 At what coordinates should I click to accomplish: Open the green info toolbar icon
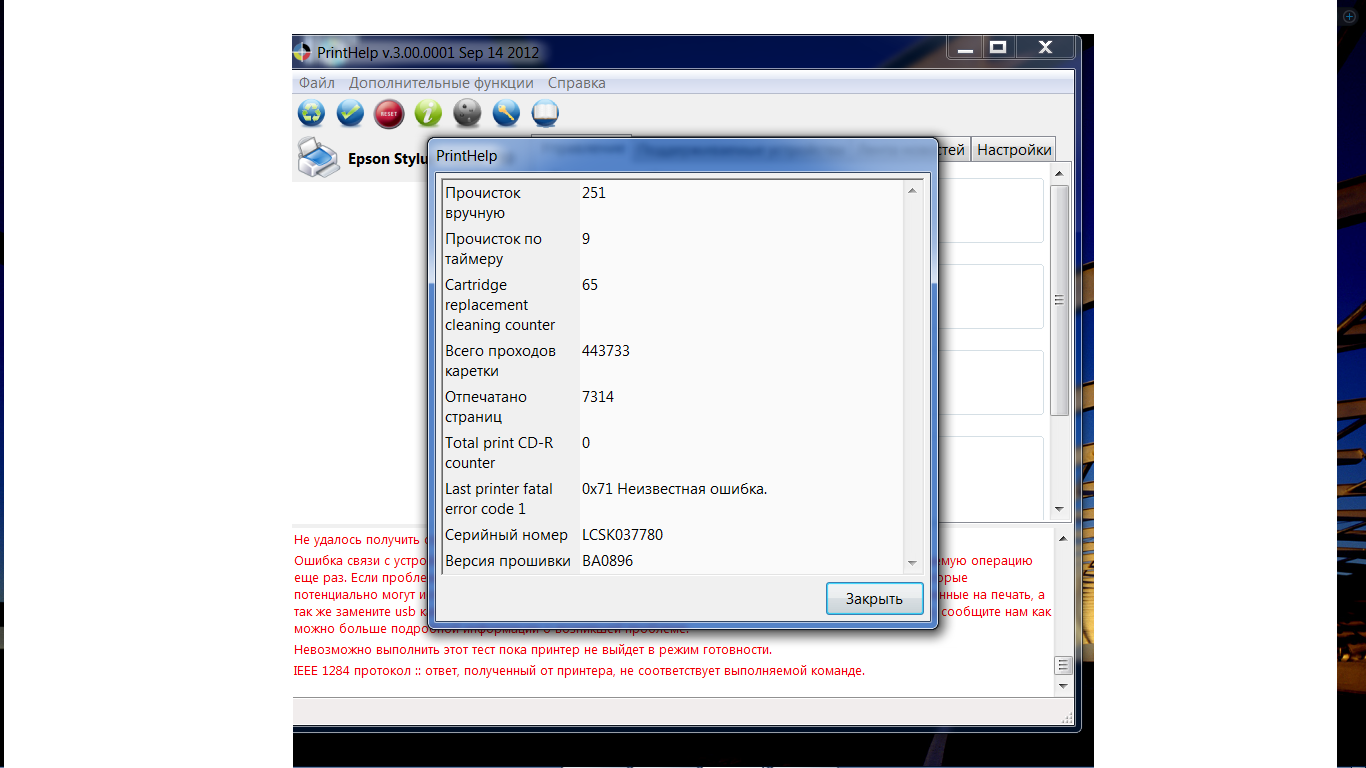(x=428, y=114)
